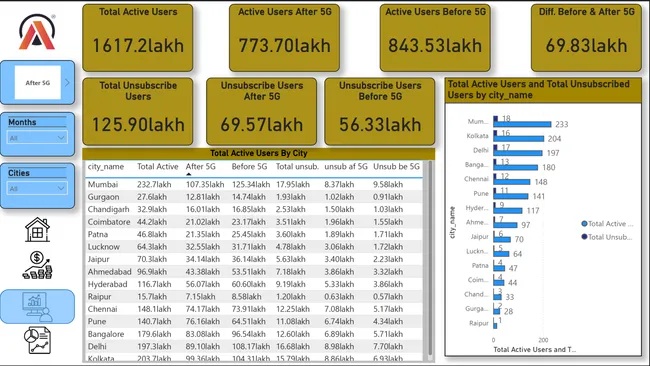Click the table vertical scrollbar
The width and height of the screenshot is (650, 366).
coord(429,259)
